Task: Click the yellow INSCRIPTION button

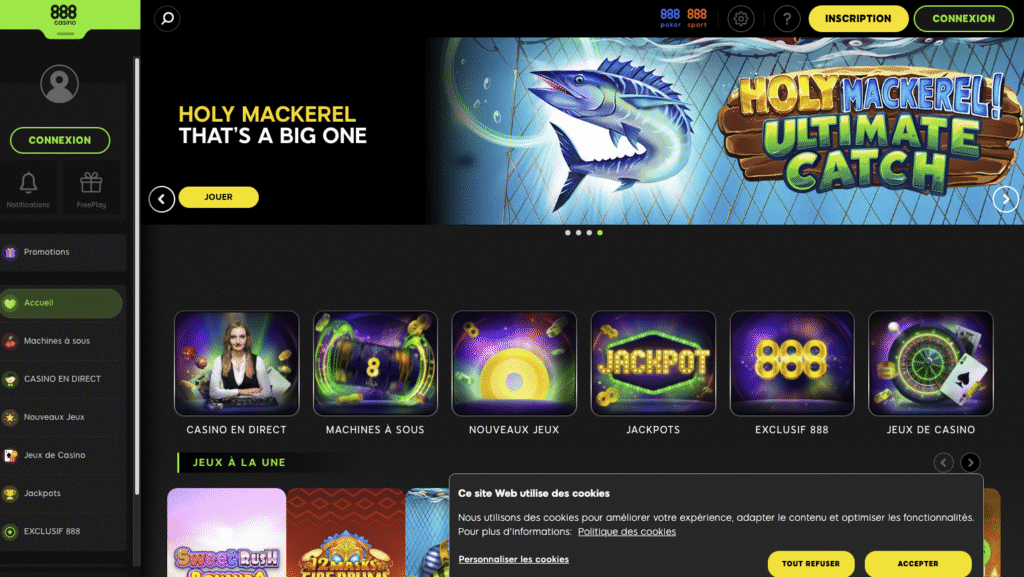Action: (858, 18)
